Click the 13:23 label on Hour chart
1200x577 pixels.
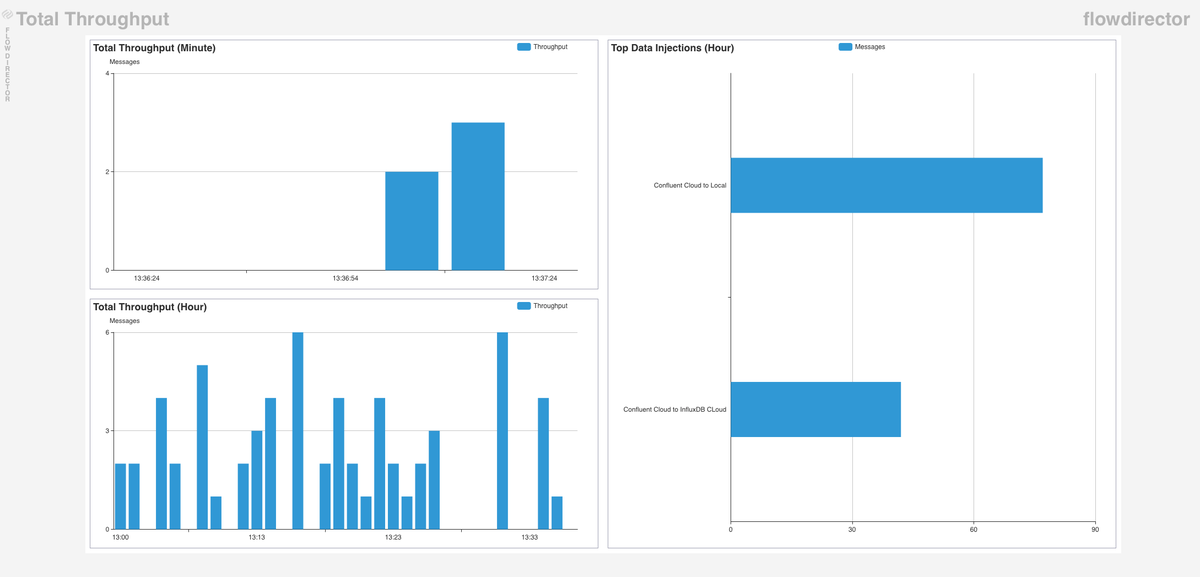[x=393, y=537]
